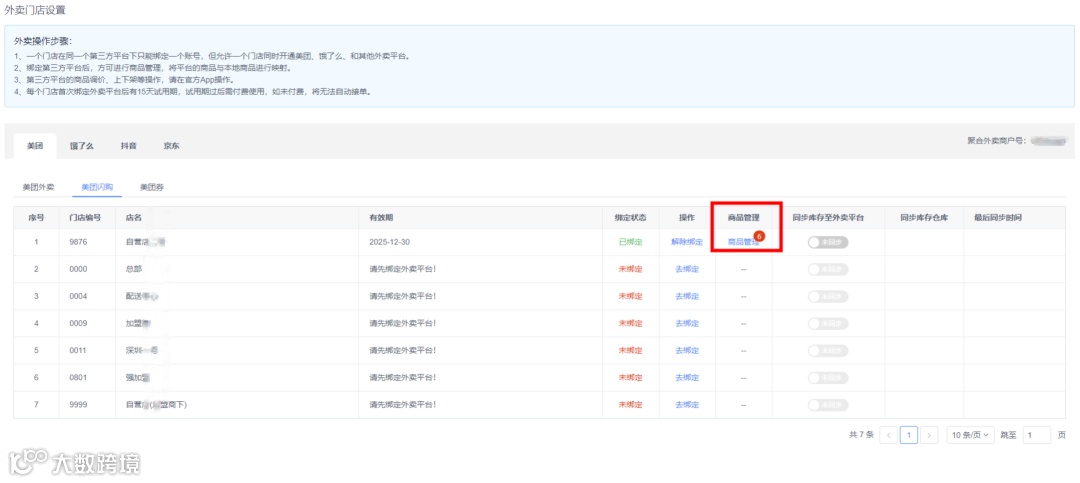1080x483 pixels.
Task: Toggle stock sync switch for store 0801
Action: [x=828, y=378]
